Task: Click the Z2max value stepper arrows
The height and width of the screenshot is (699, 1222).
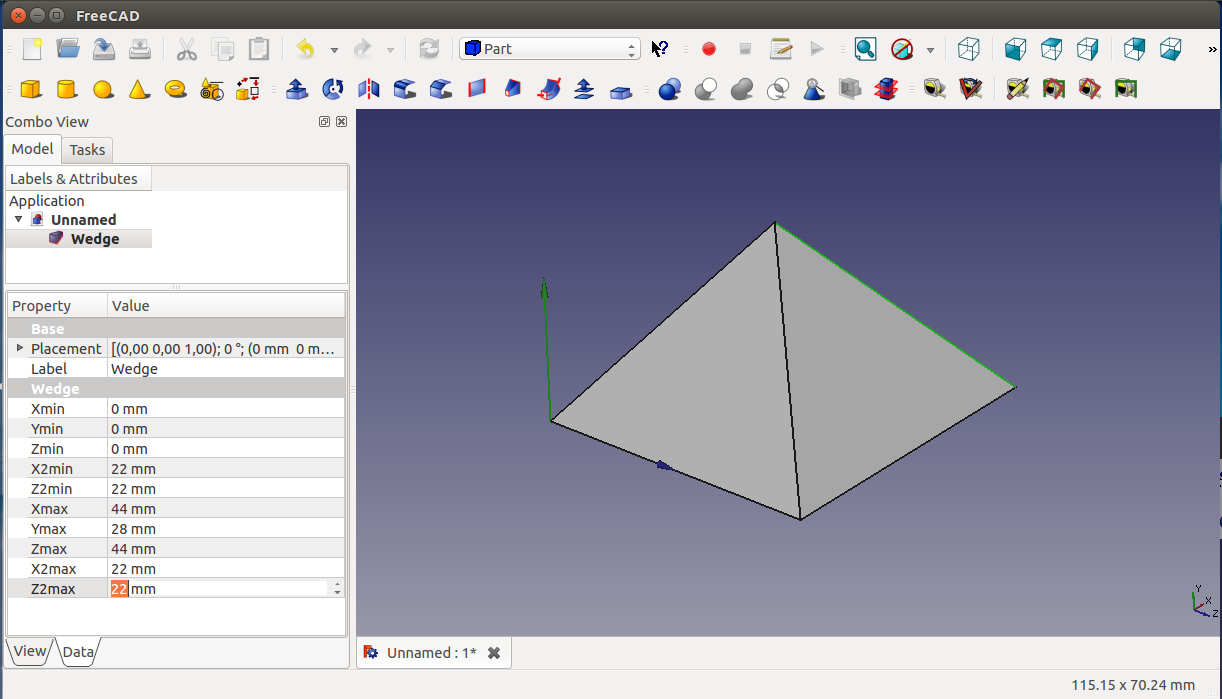Action: pyautogui.click(x=337, y=589)
